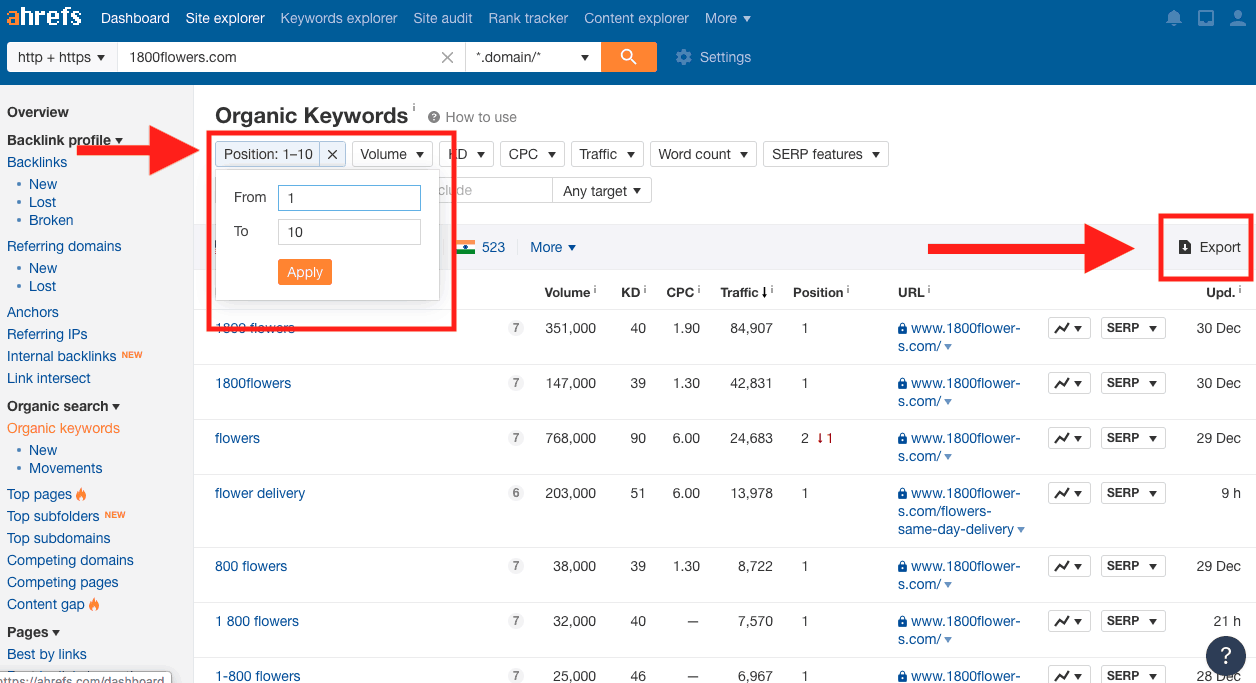The image size is (1256, 683).
Task: Open Best by links in sidebar
Action: [x=47, y=654]
